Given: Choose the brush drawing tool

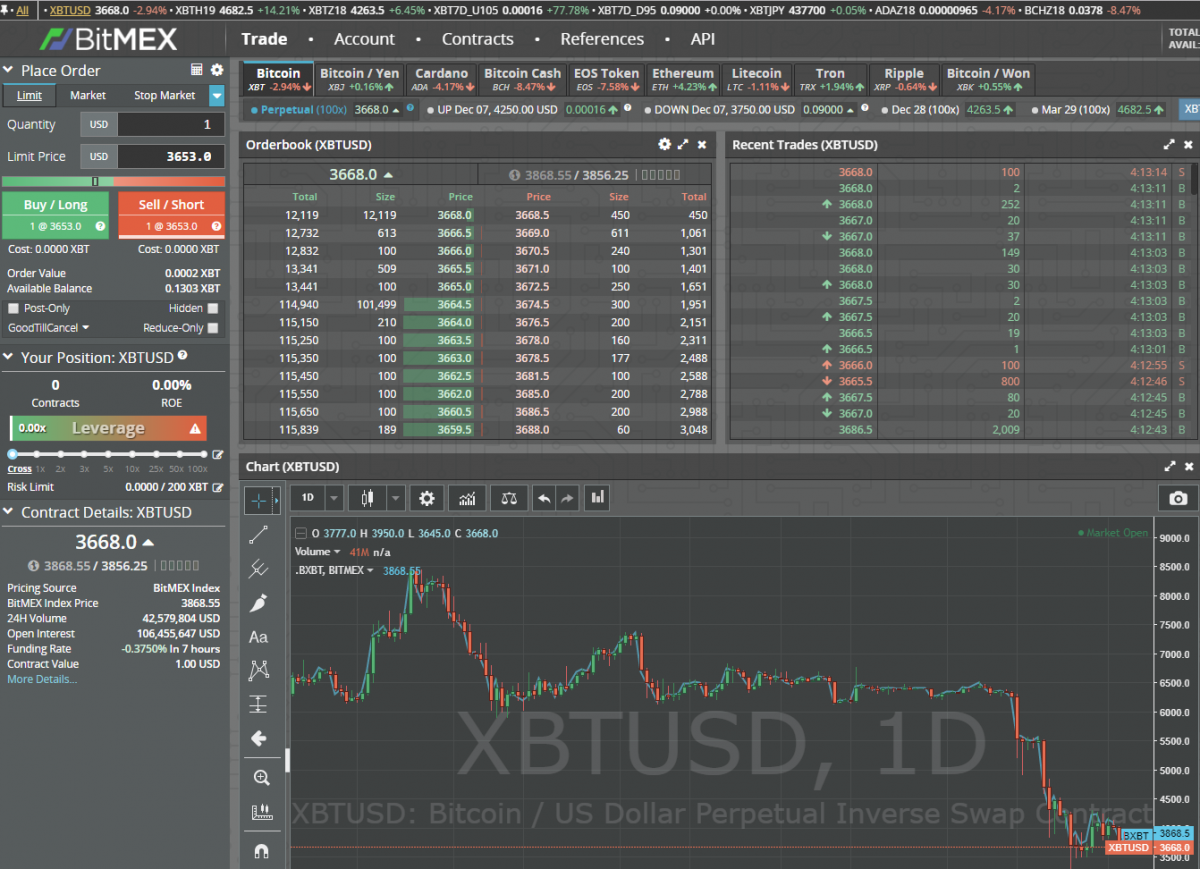Looking at the screenshot, I should (258, 603).
